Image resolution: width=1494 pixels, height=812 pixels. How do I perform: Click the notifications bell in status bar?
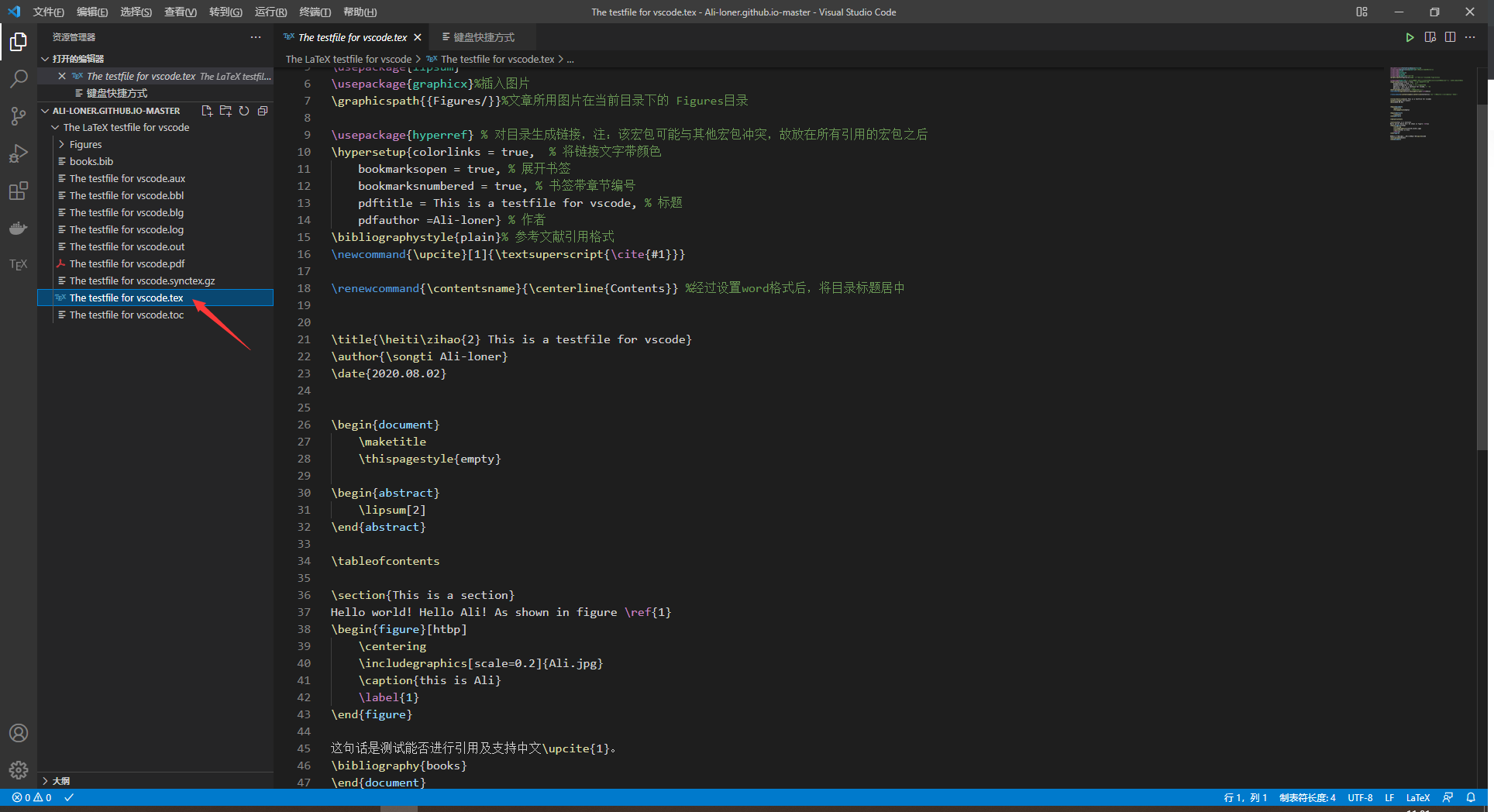coord(1471,797)
